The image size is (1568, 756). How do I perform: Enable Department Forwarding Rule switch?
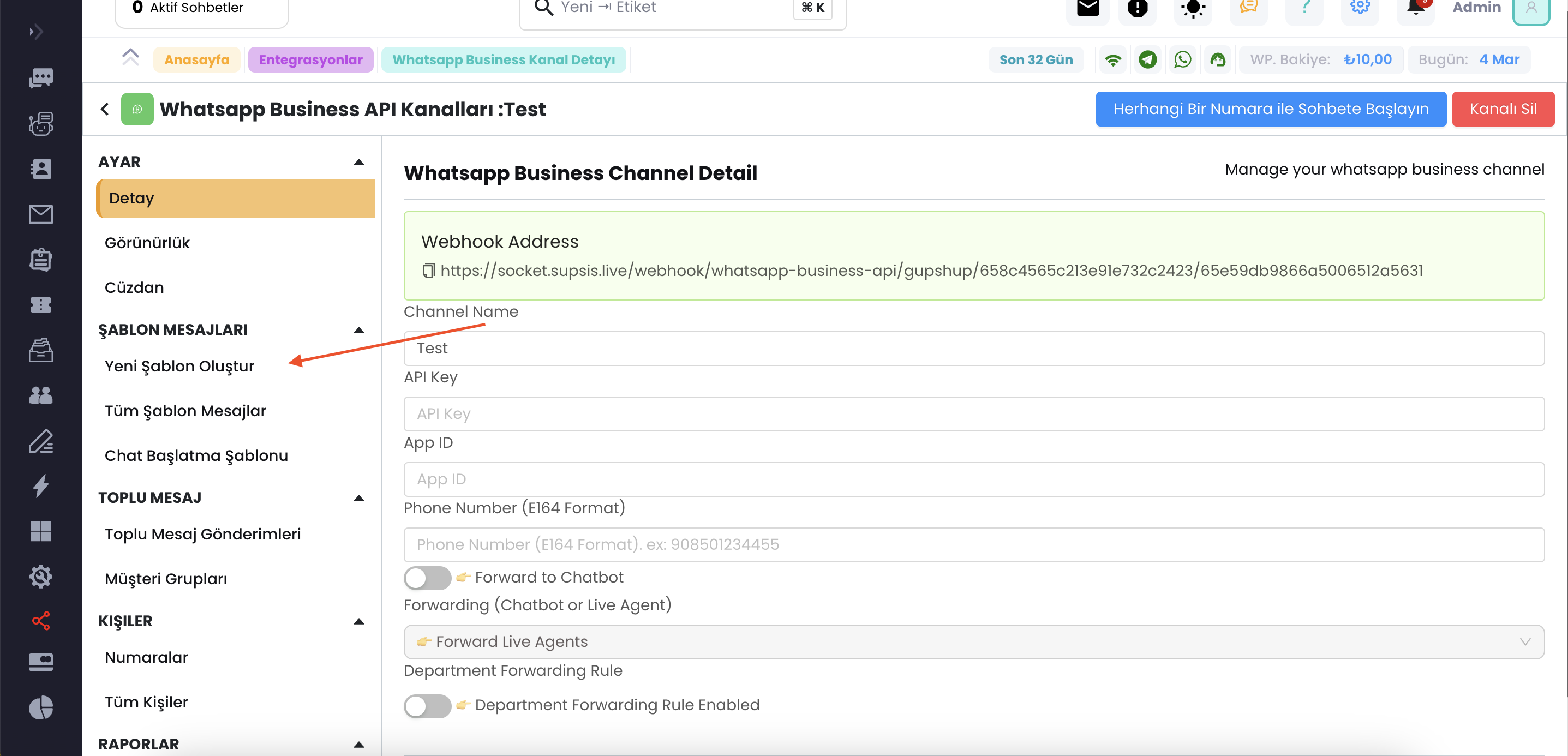[x=427, y=706]
